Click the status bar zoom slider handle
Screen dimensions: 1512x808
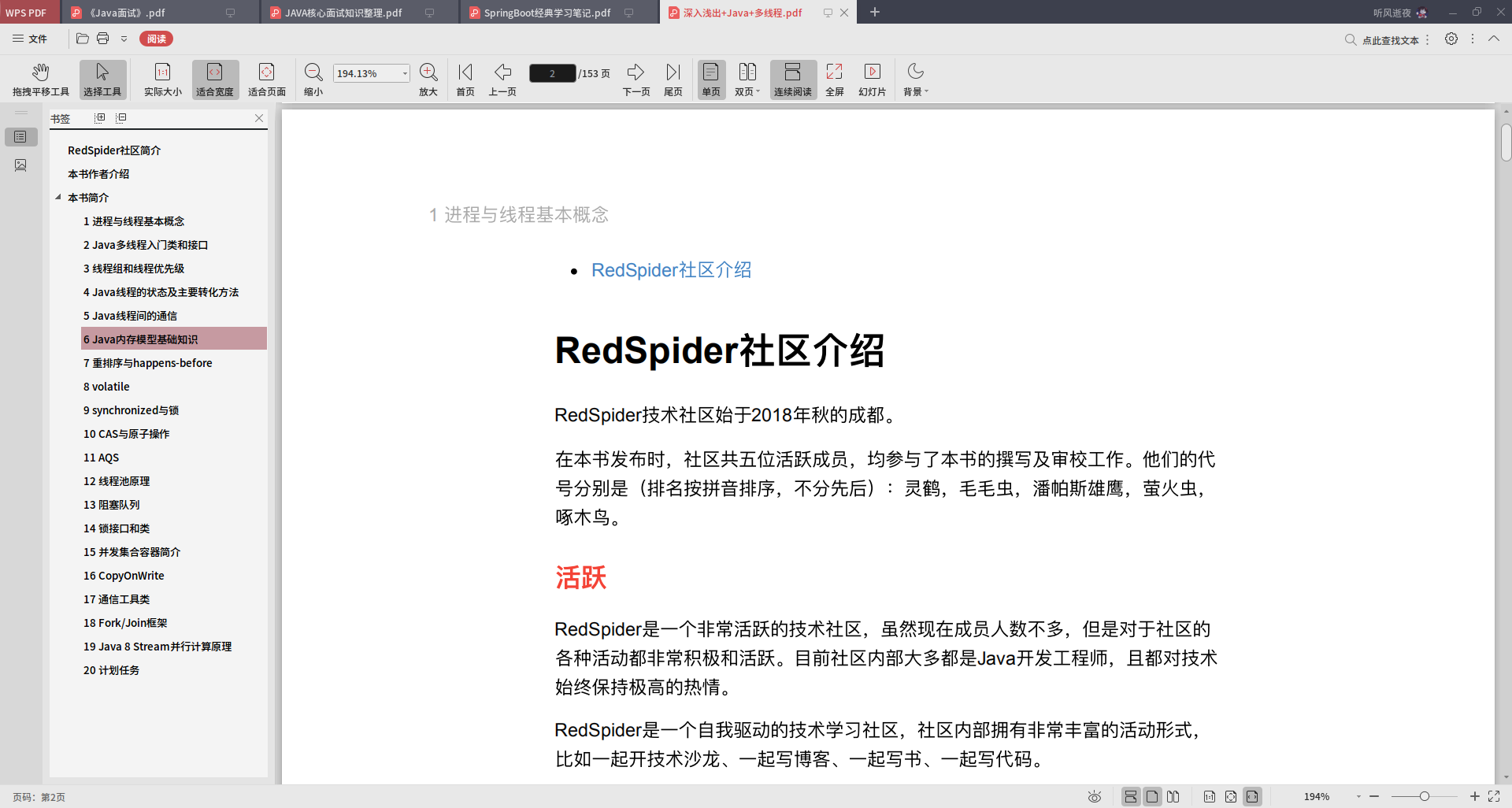[1425, 797]
